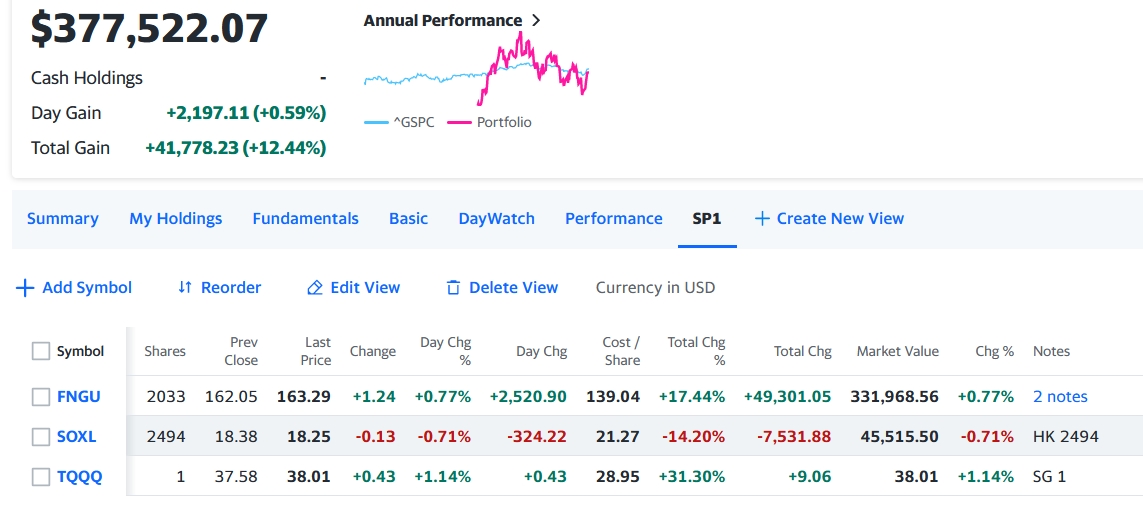
Task: Tick the select-all checkbox beside Symbol header
Action: 41,351
